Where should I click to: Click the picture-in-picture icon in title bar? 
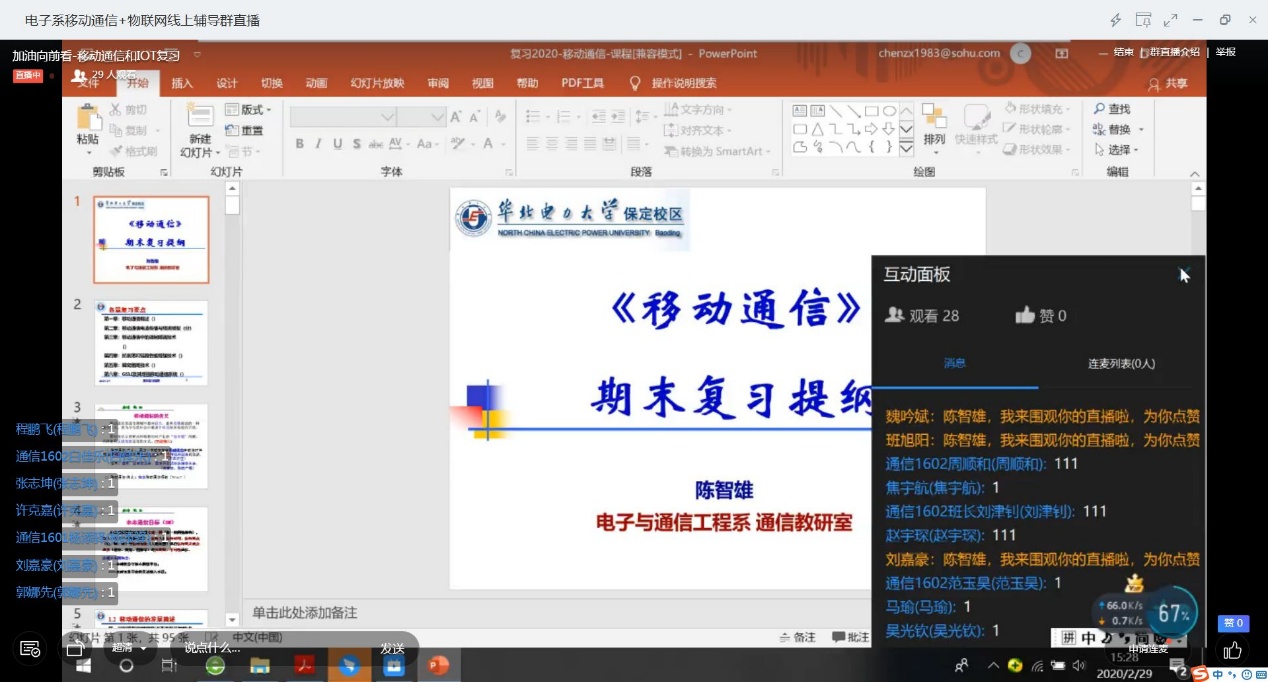tap(1143, 19)
